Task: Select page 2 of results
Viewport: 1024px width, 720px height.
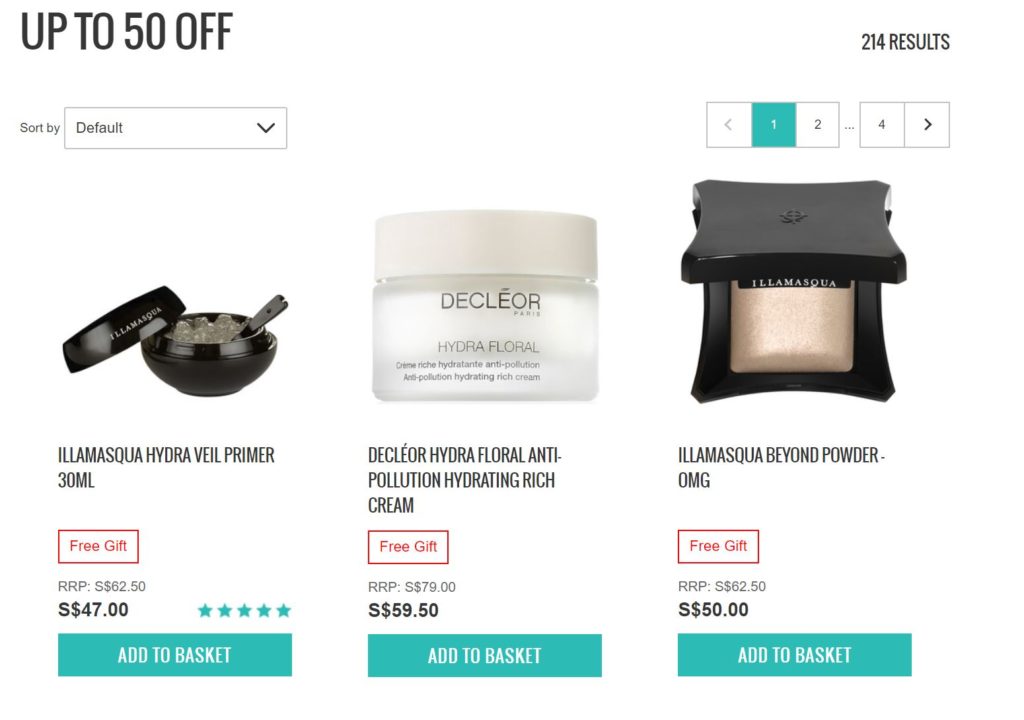Action: coord(818,125)
